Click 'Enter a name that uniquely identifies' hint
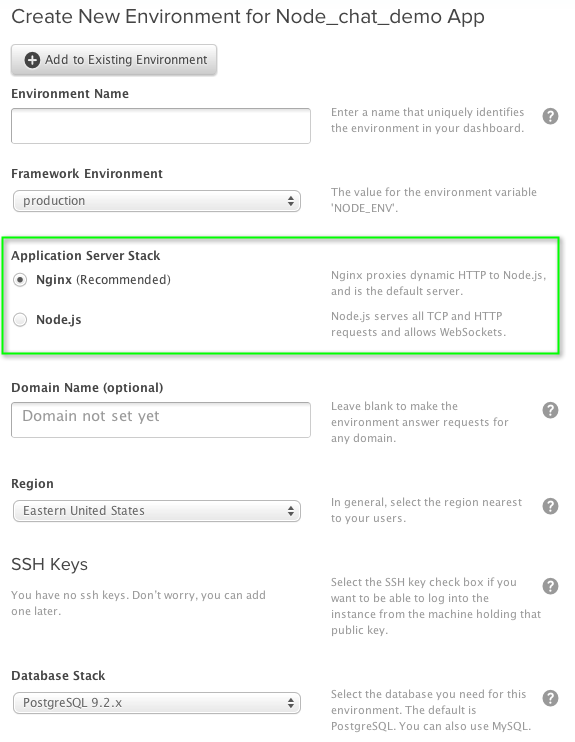575x742 pixels. click(427, 120)
